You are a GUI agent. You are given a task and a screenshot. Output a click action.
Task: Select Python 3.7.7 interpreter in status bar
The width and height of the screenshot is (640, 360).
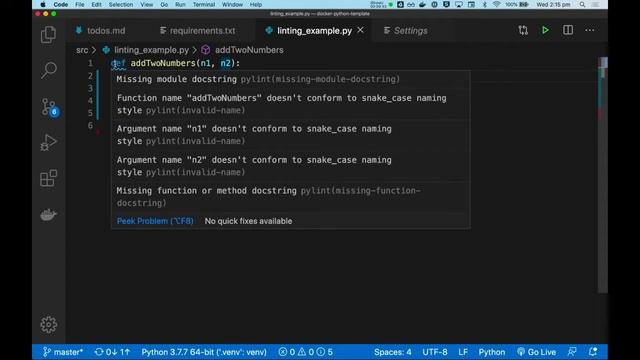[204, 352]
